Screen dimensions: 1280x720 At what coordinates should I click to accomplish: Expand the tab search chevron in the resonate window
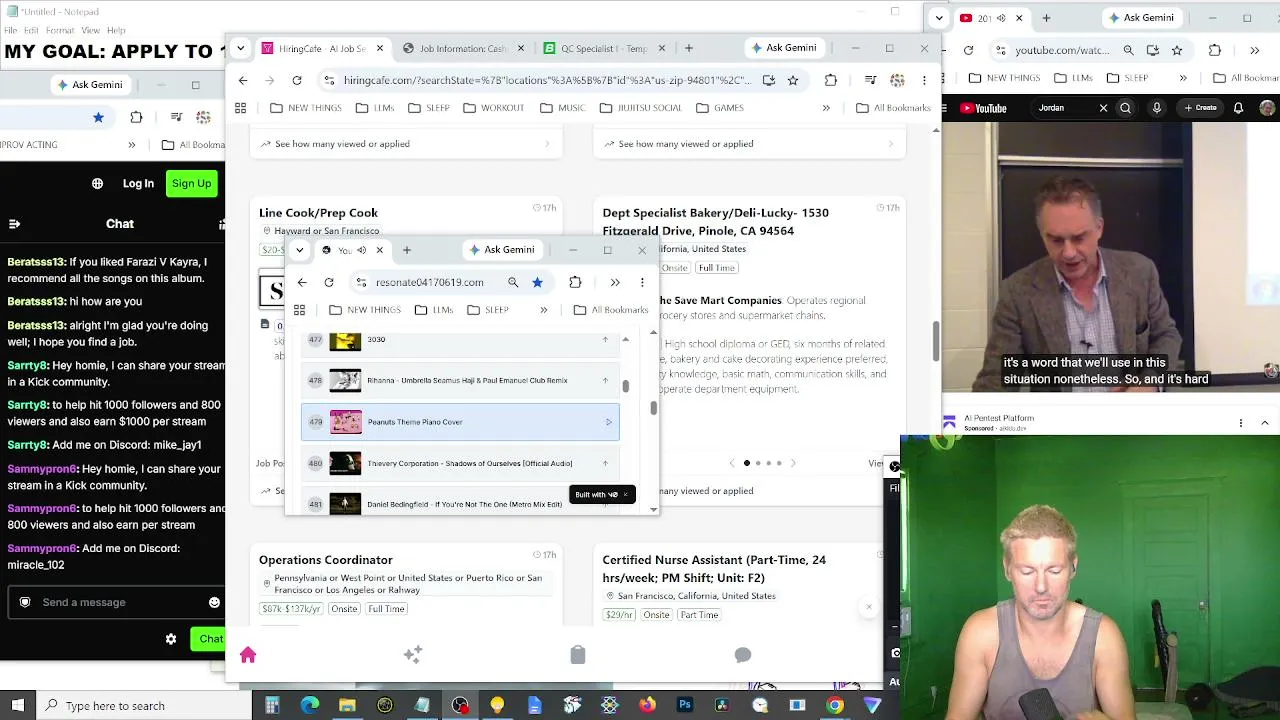(x=300, y=250)
